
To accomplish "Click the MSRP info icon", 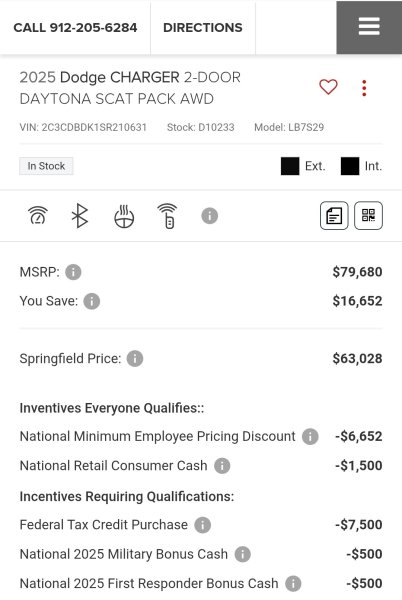I will 73,272.
